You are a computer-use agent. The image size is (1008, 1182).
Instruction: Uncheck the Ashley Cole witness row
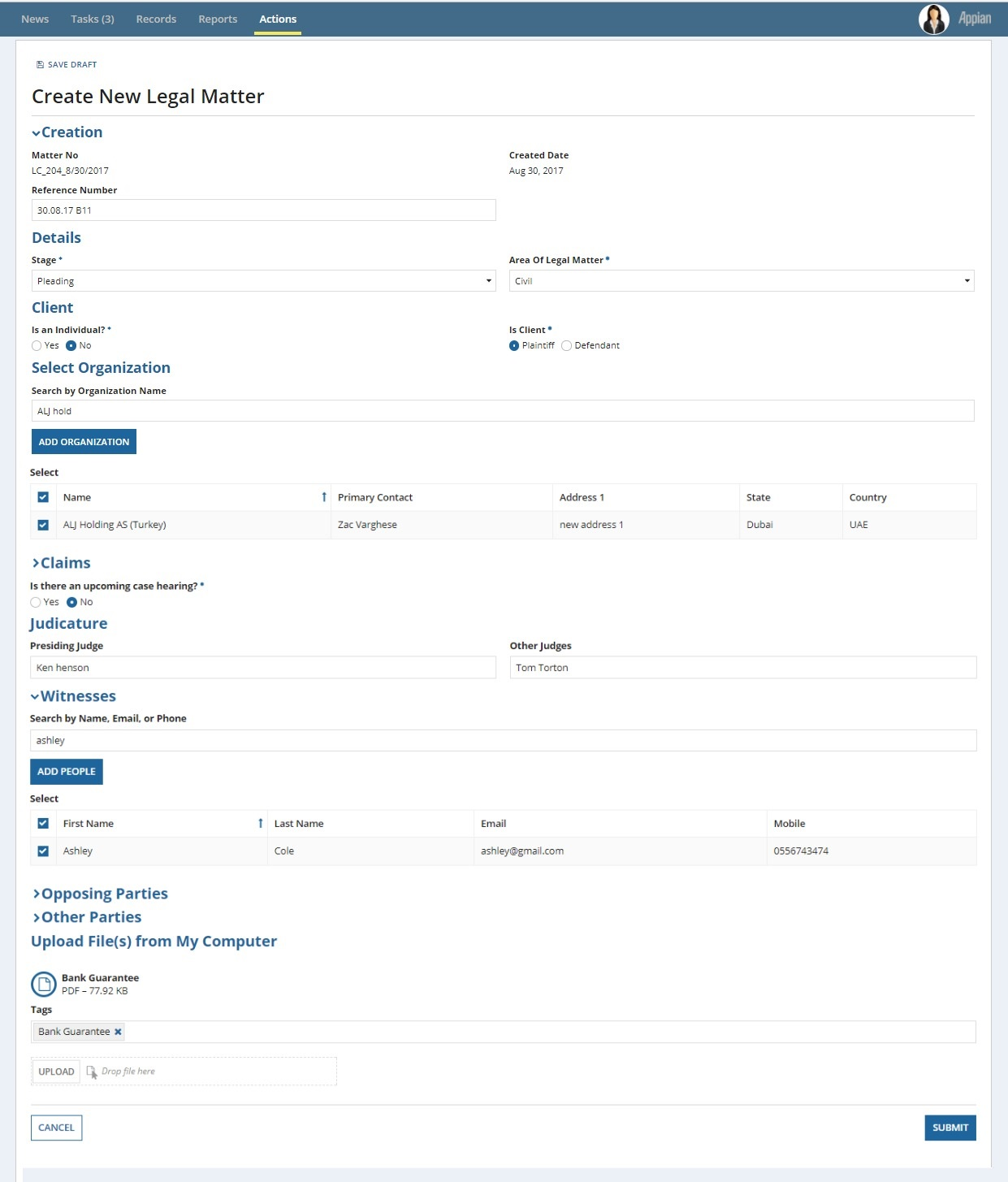click(43, 851)
